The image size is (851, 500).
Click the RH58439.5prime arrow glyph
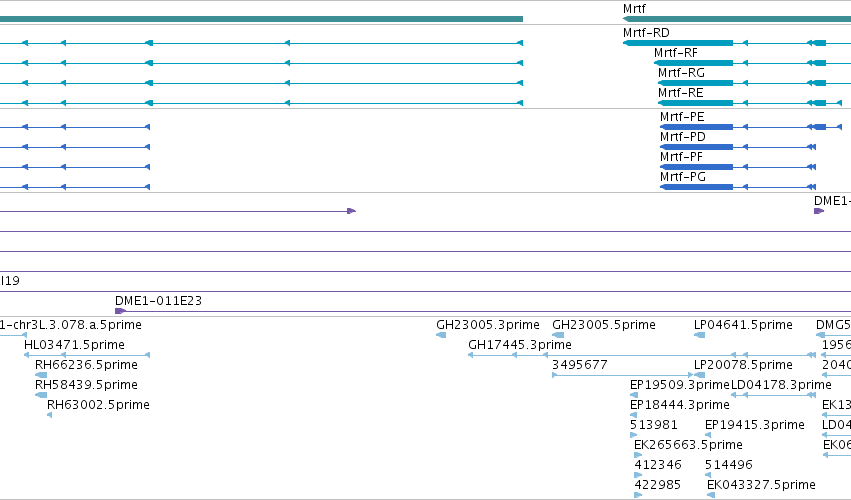pyautogui.click(x=41, y=395)
